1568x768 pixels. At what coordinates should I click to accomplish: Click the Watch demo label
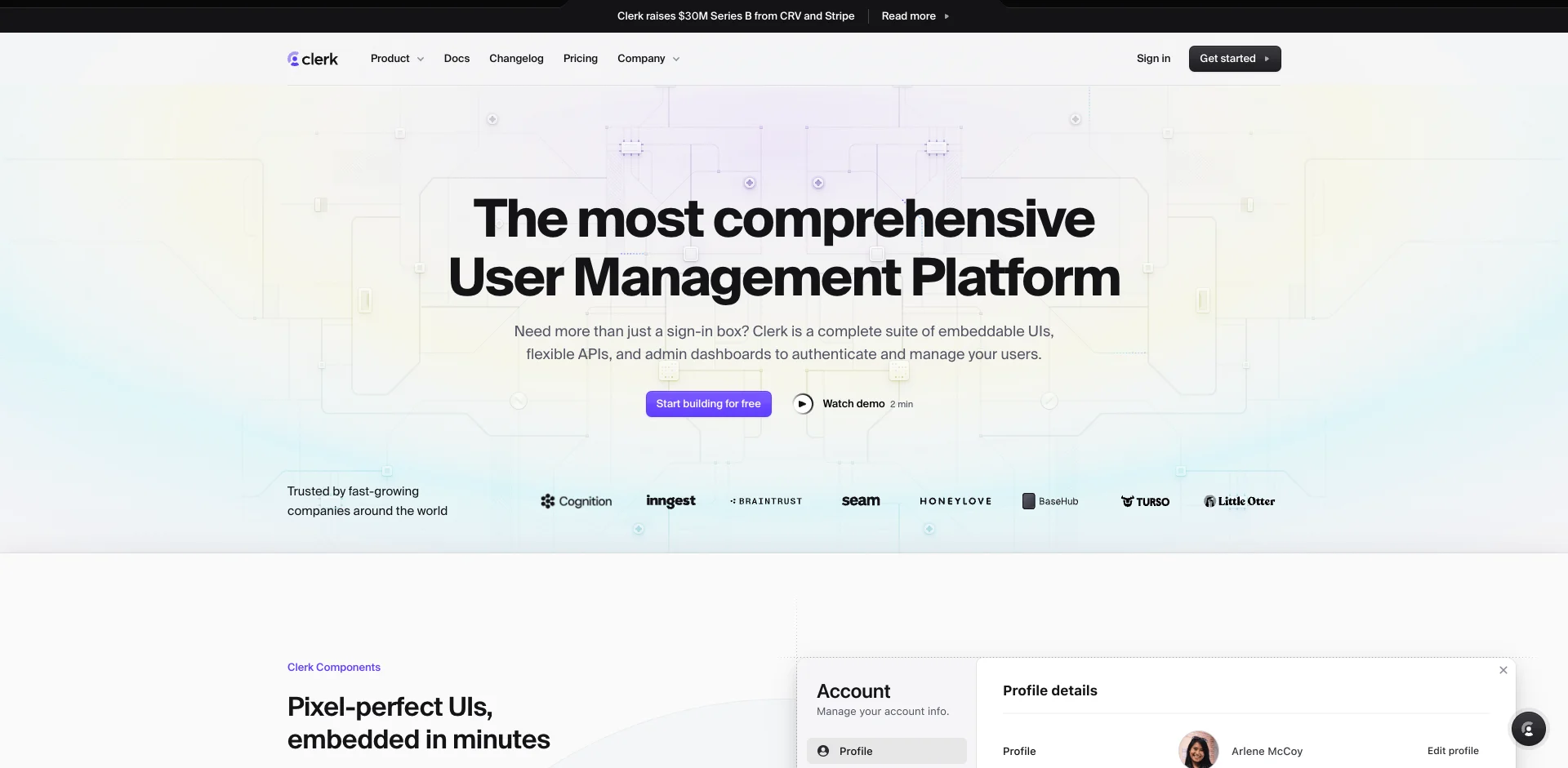(x=853, y=404)
